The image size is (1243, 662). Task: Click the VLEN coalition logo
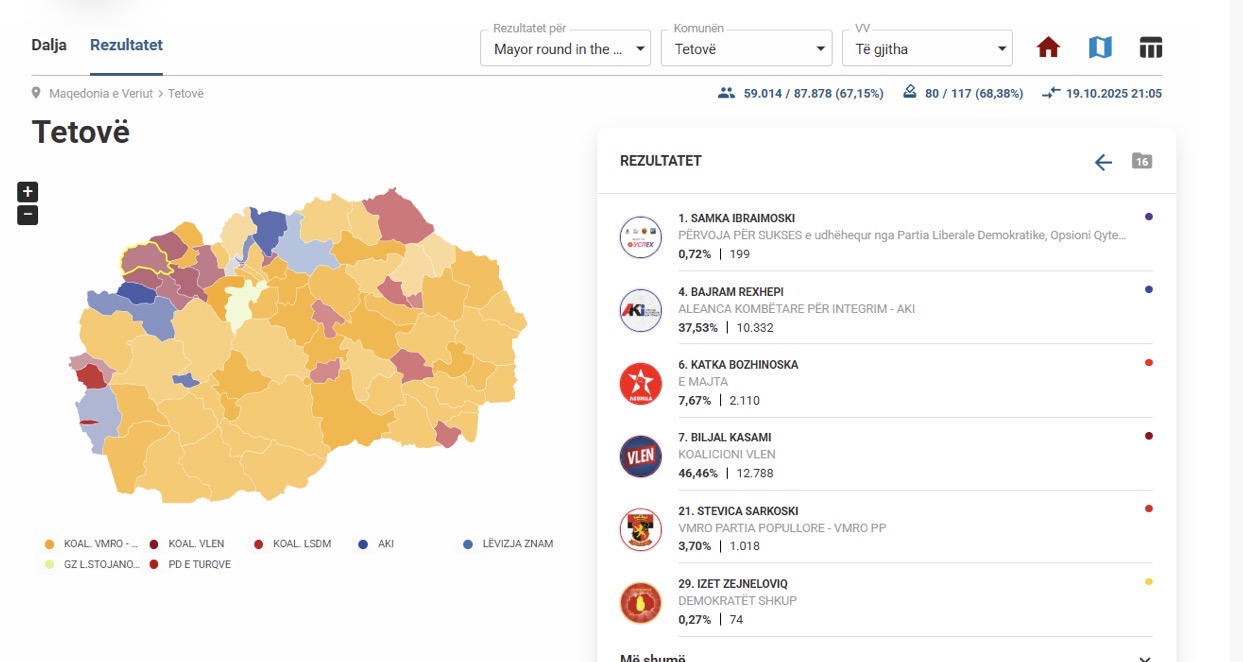point(641,456)
